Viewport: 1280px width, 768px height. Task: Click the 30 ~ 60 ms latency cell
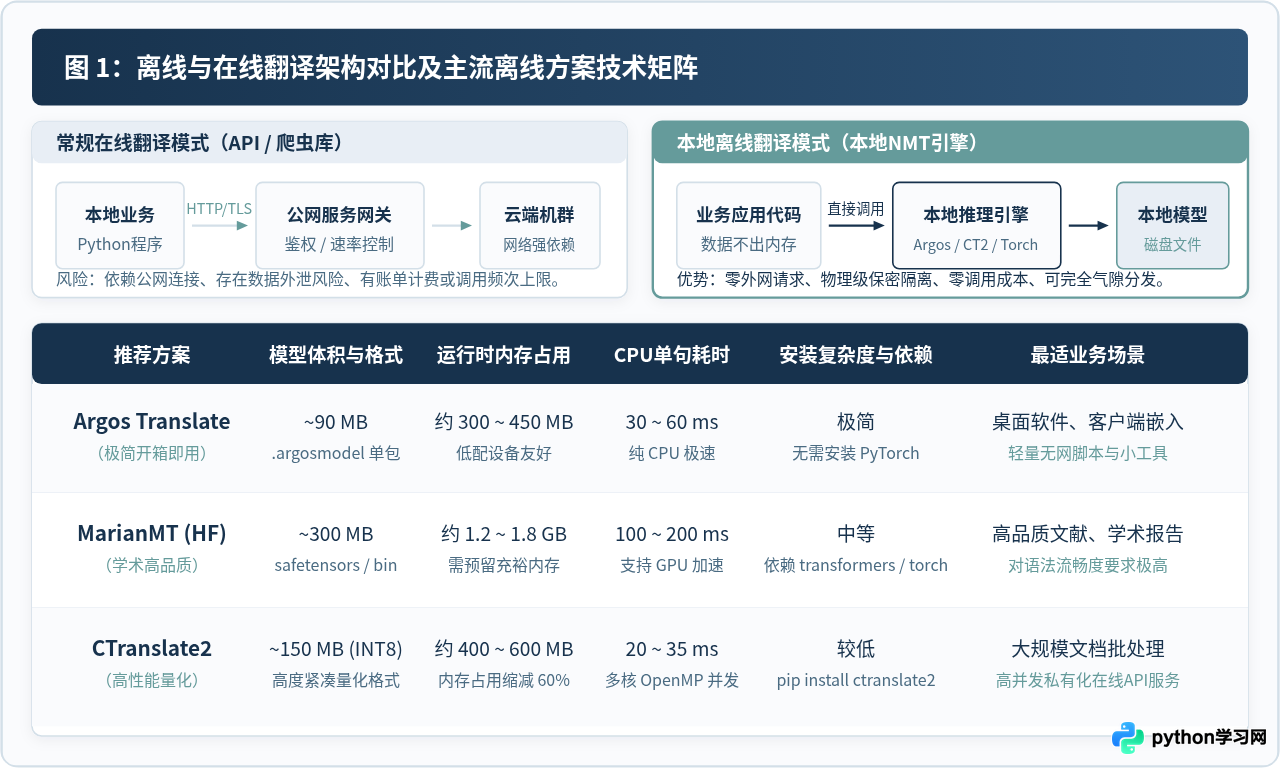click(672, 422)
